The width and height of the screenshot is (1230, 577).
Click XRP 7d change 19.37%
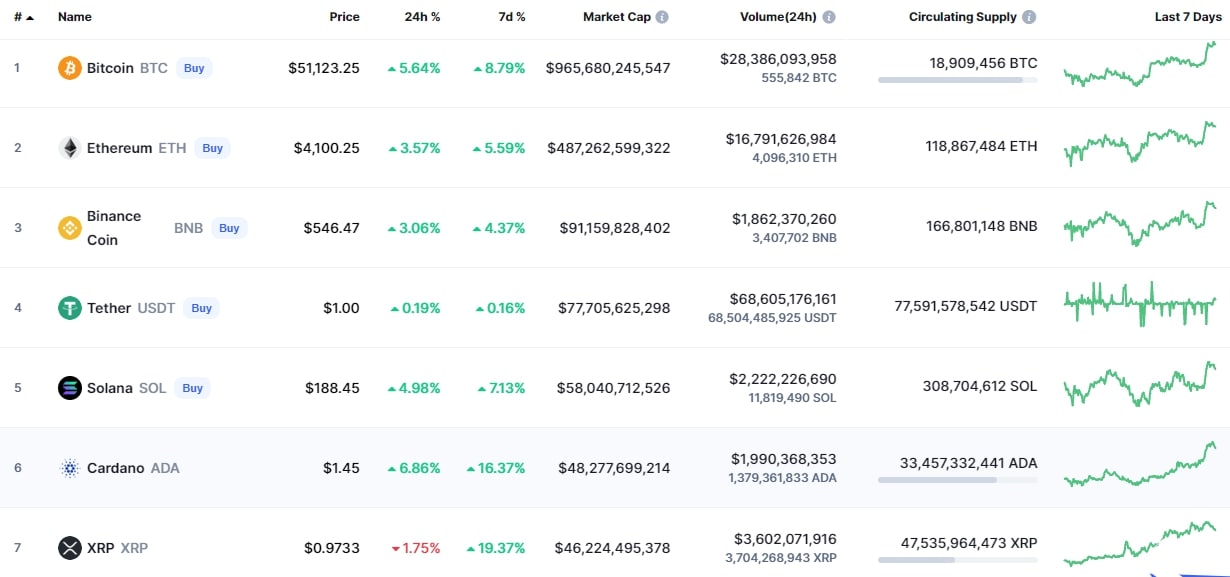(496, 548)
